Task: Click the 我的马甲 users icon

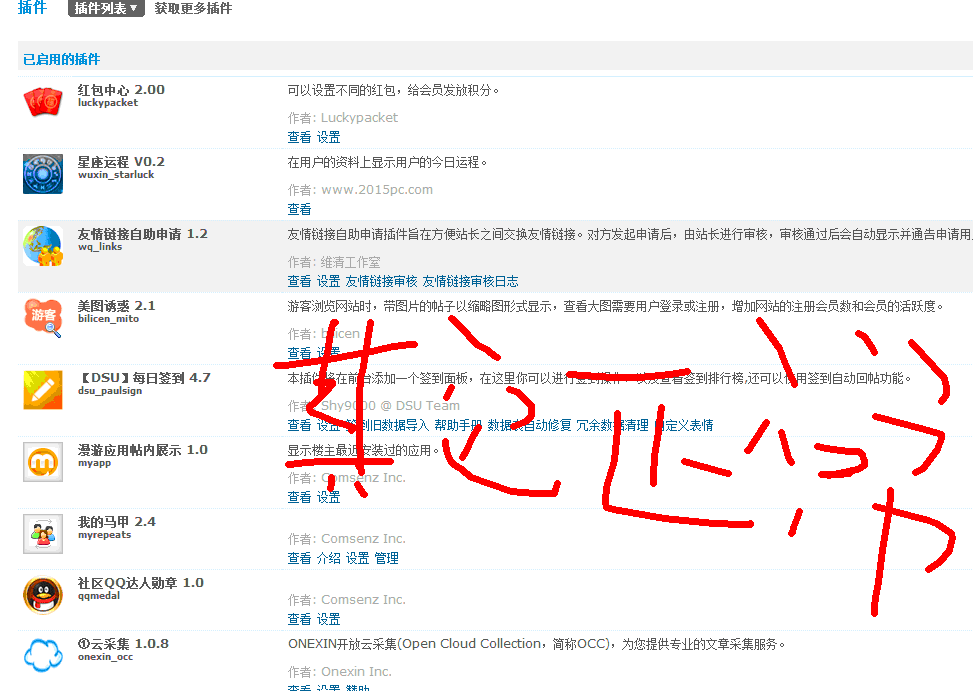Action: (43, 533)
